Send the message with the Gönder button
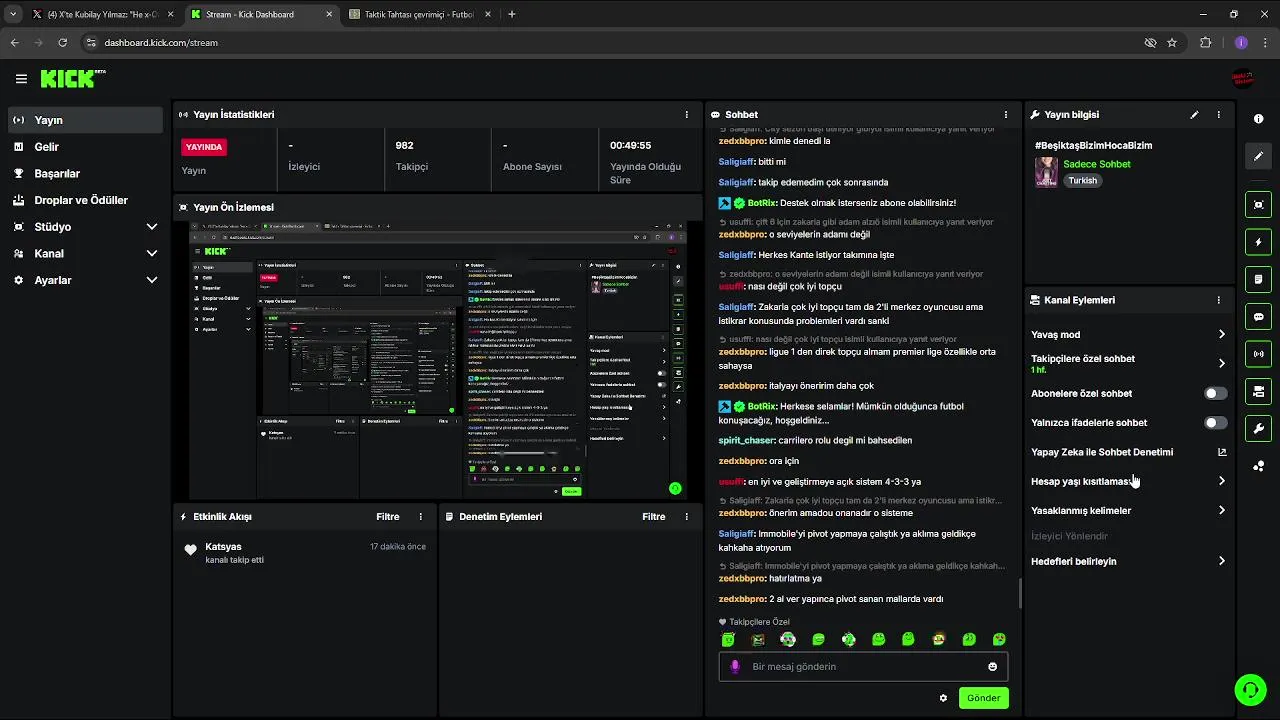 983,698
